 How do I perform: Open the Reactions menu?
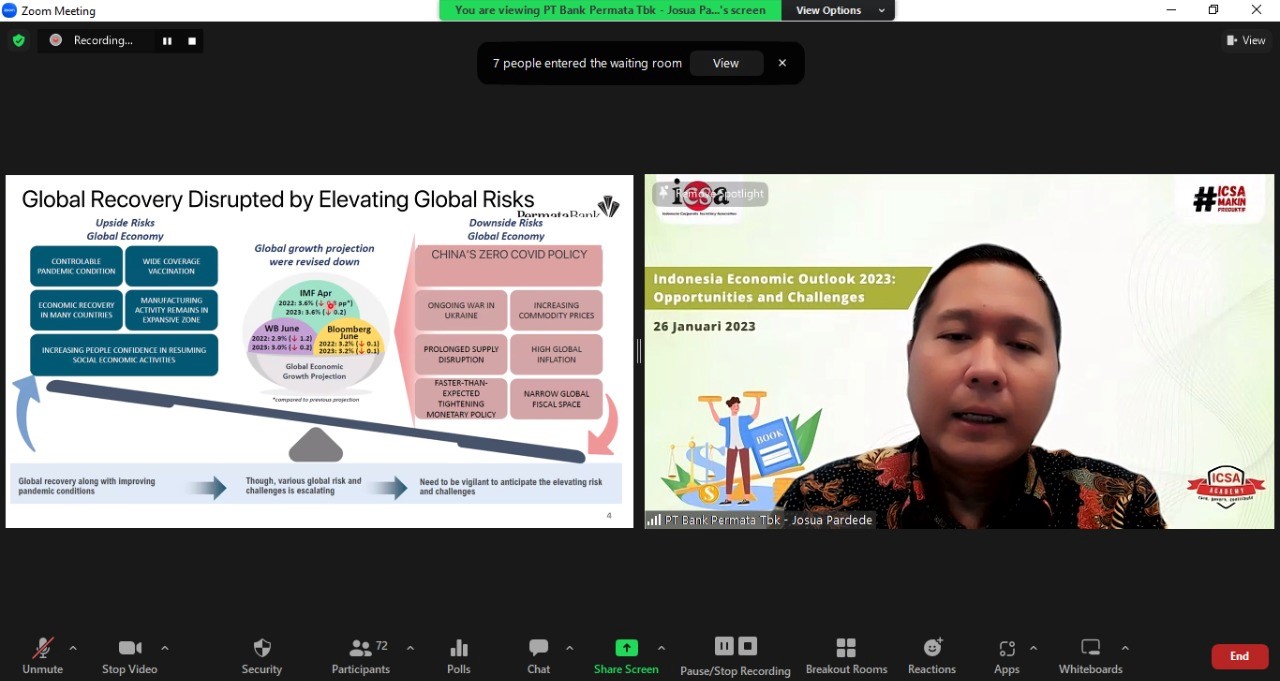coord(931,655)
